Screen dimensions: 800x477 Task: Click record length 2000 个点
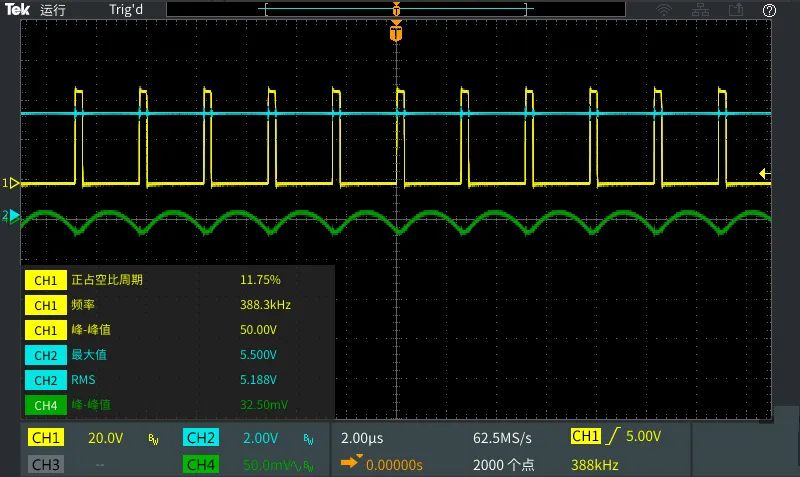click(x=504, y=465)
